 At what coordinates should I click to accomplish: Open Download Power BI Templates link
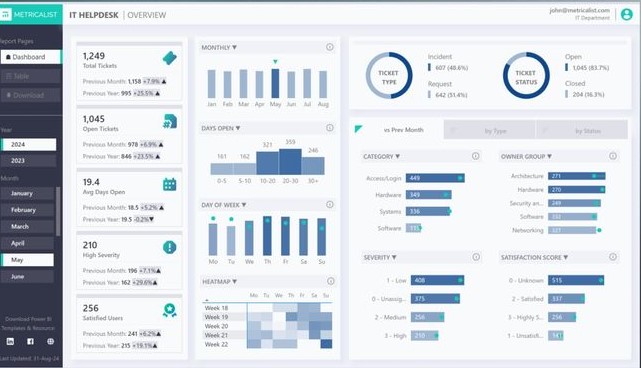pyautogui.click(x=28, y=323)
